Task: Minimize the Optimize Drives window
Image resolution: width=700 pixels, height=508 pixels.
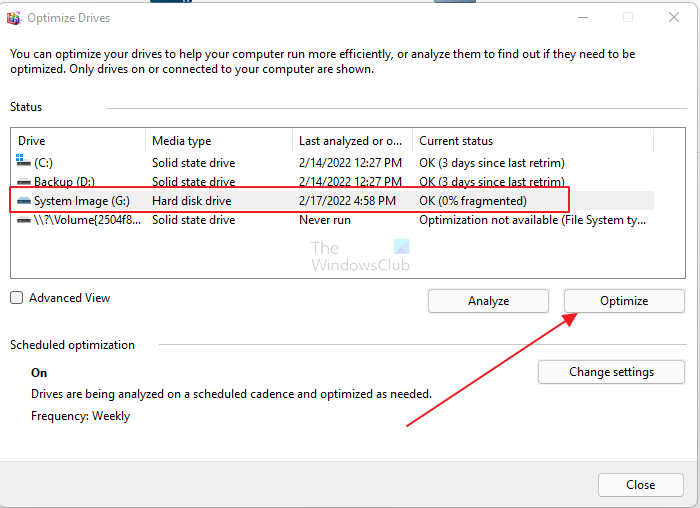Action: 582,17
